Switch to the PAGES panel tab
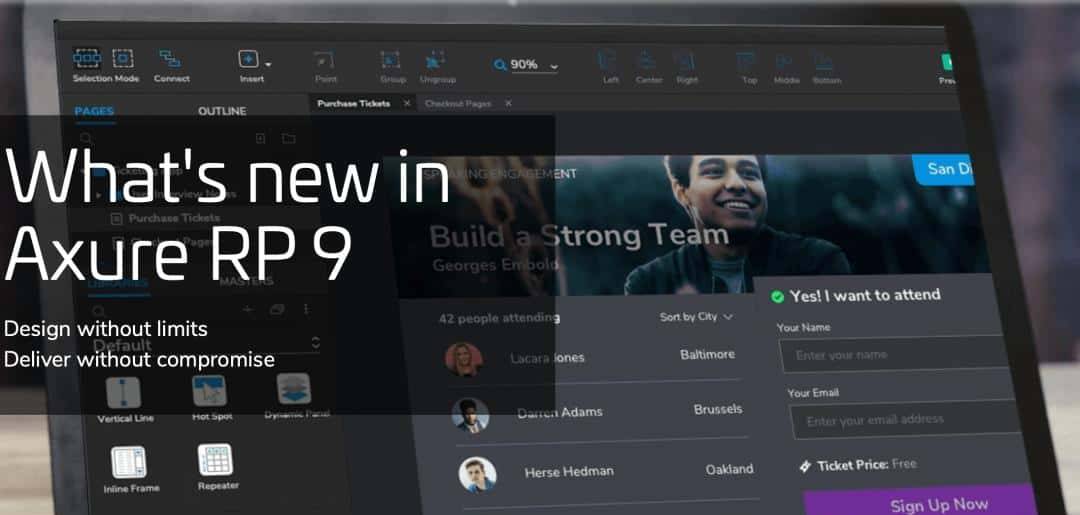This screenshot has width=1080, height=515. (x=94, y=111)
